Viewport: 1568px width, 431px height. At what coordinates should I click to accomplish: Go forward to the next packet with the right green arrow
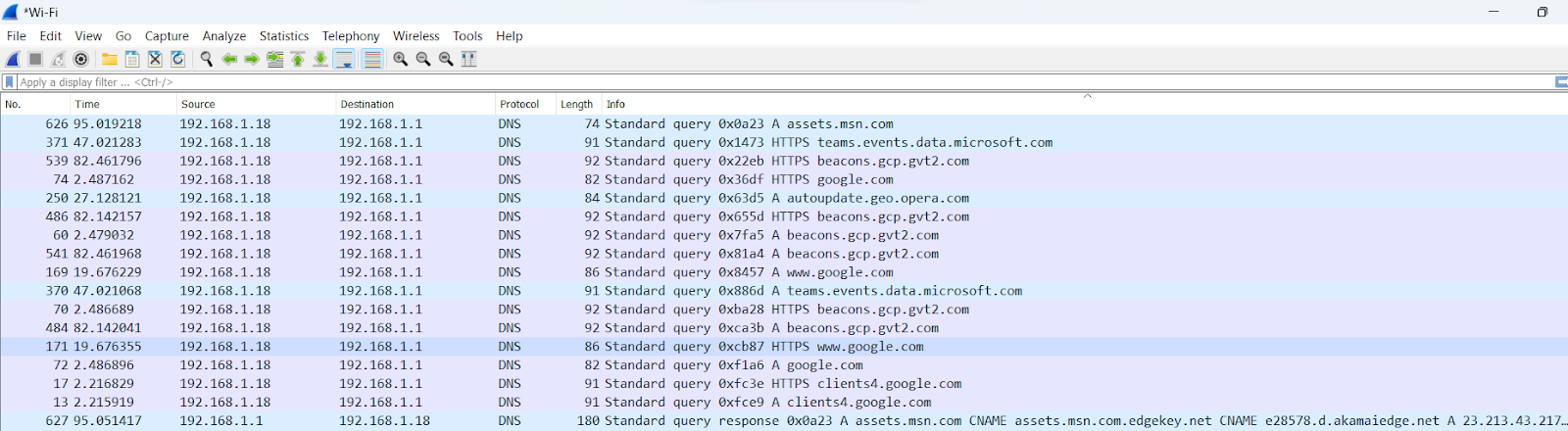click(x=252, y=59)
